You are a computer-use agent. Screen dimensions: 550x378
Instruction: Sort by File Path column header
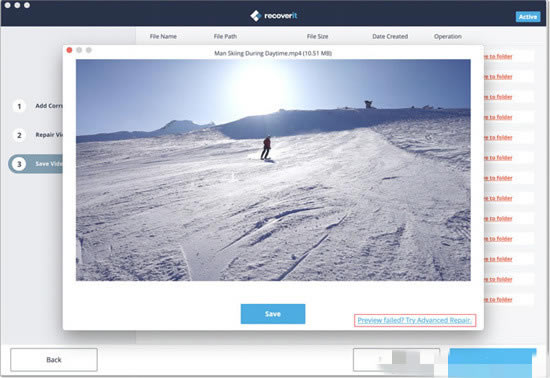coord(225,36)
